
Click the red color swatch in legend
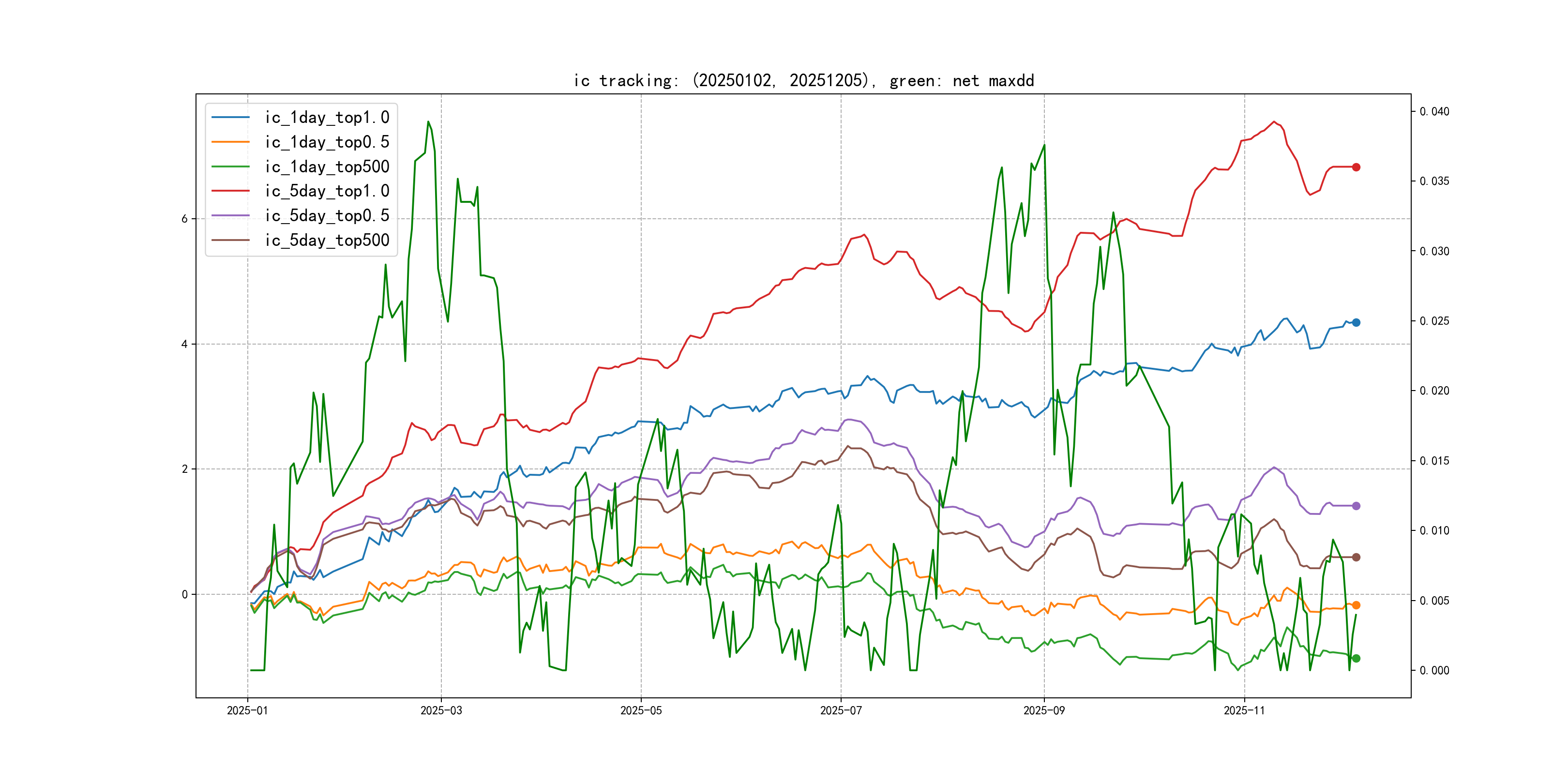[x=230, y=191]
